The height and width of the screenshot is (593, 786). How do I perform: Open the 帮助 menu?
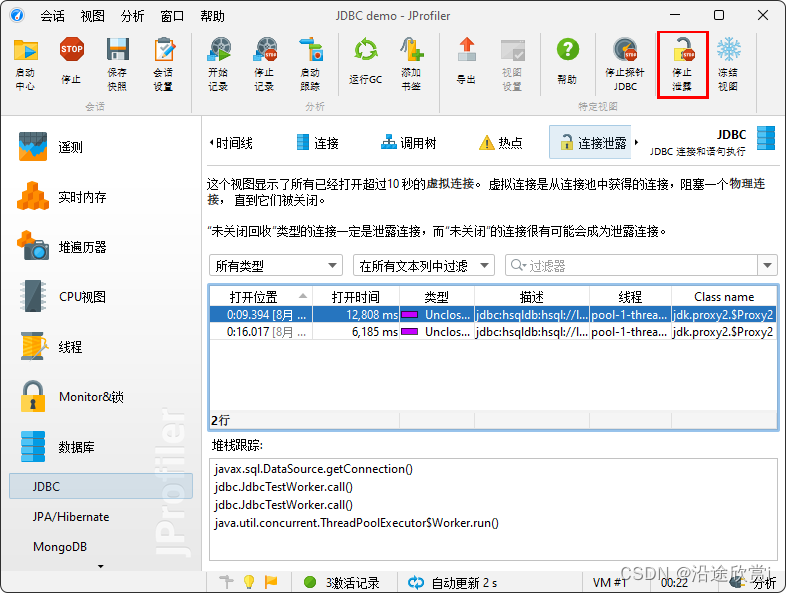pos(213,16)
